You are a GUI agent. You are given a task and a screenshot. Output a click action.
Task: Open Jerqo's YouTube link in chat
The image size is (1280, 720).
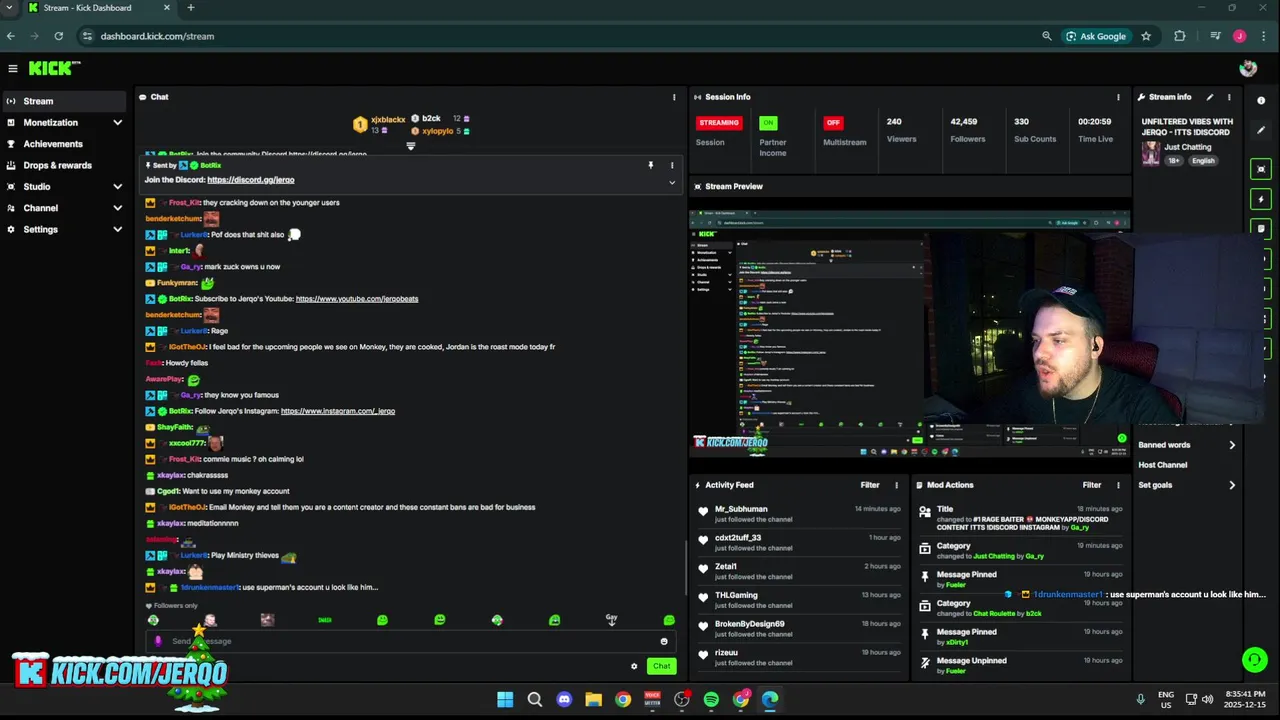[x=357, y=299]
